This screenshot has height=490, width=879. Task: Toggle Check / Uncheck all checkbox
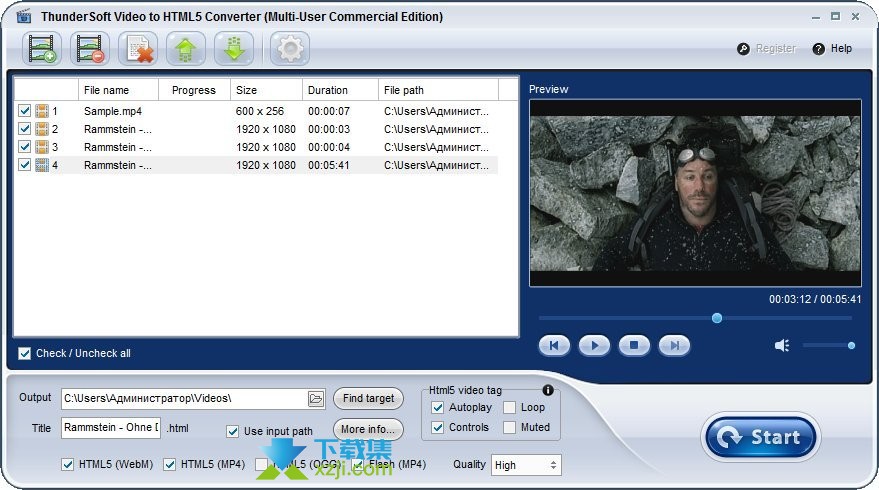coord(24,353)
